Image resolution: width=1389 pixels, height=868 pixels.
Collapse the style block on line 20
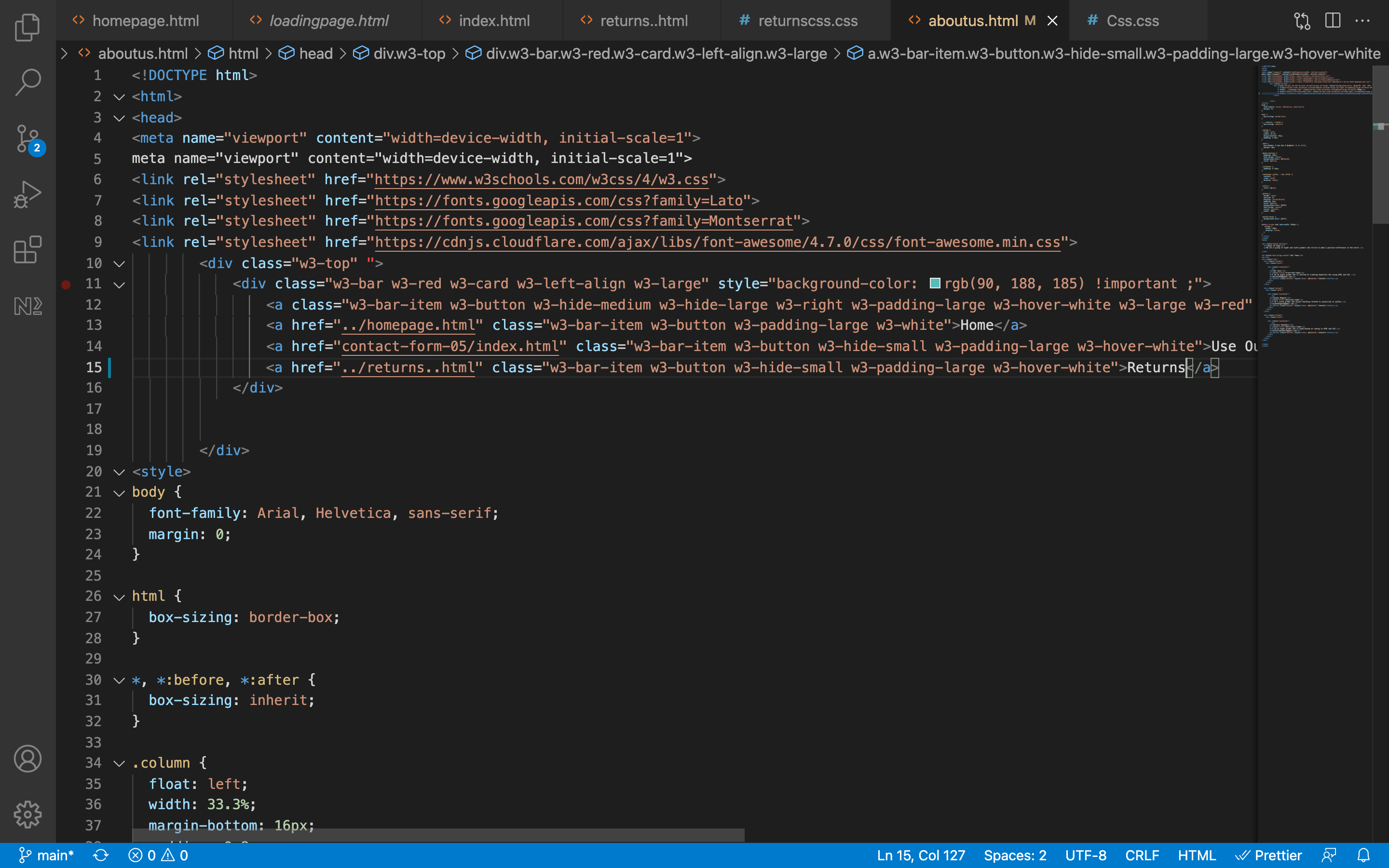pos(120,472)
